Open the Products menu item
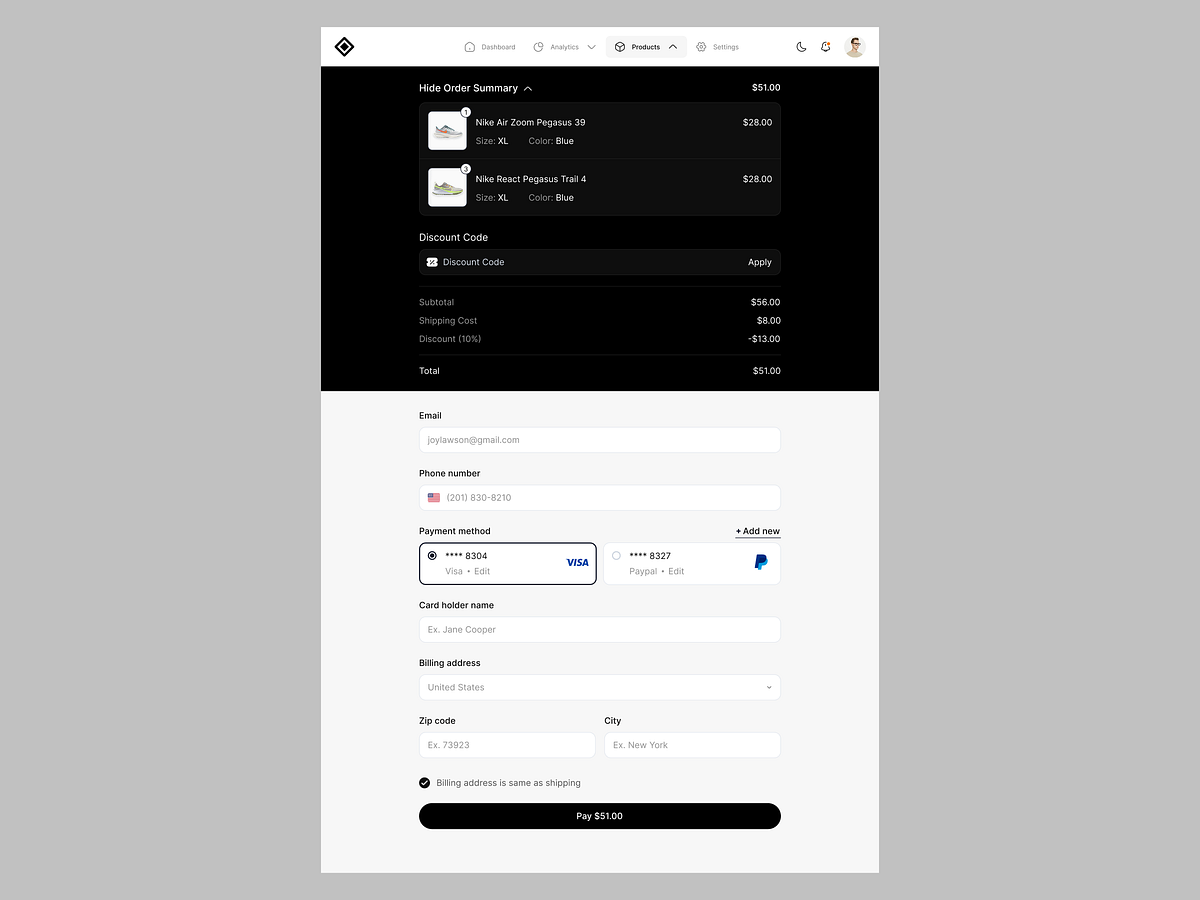The height and width of the screenshot is (900, 1200). click(x=646, y=47)
